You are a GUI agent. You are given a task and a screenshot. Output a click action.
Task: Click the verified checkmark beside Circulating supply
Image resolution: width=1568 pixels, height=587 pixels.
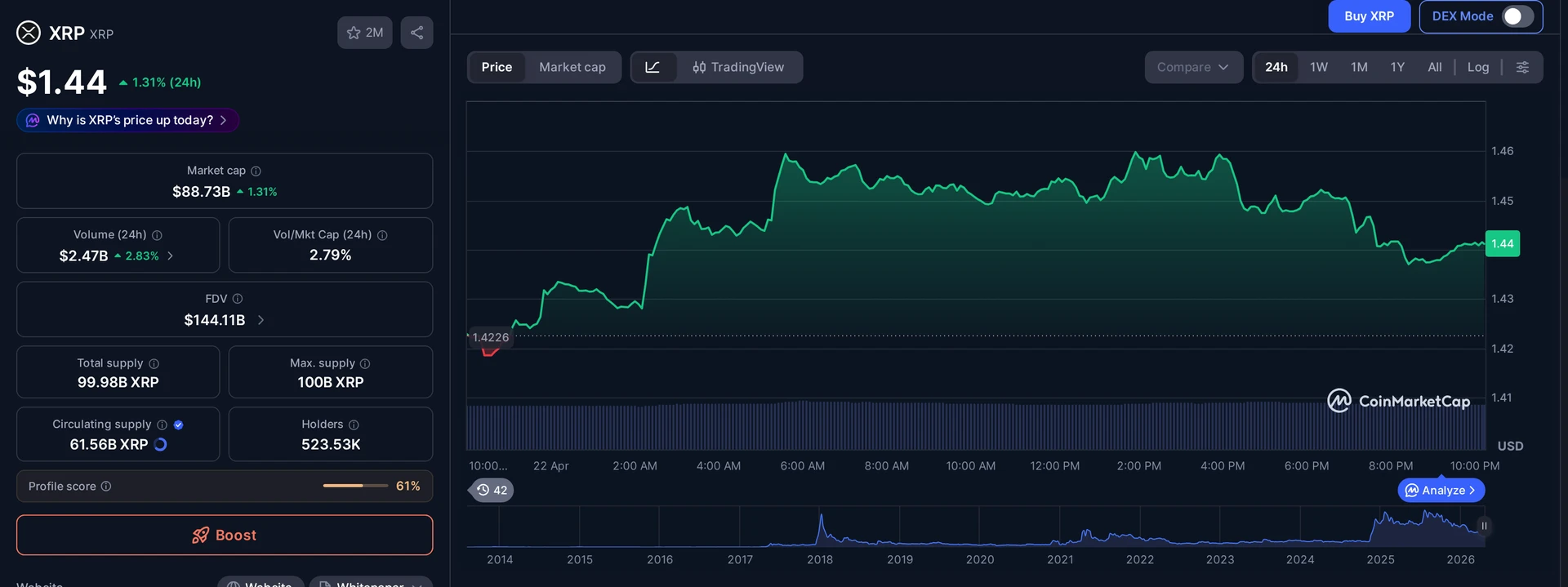click(x=178, y=425)
